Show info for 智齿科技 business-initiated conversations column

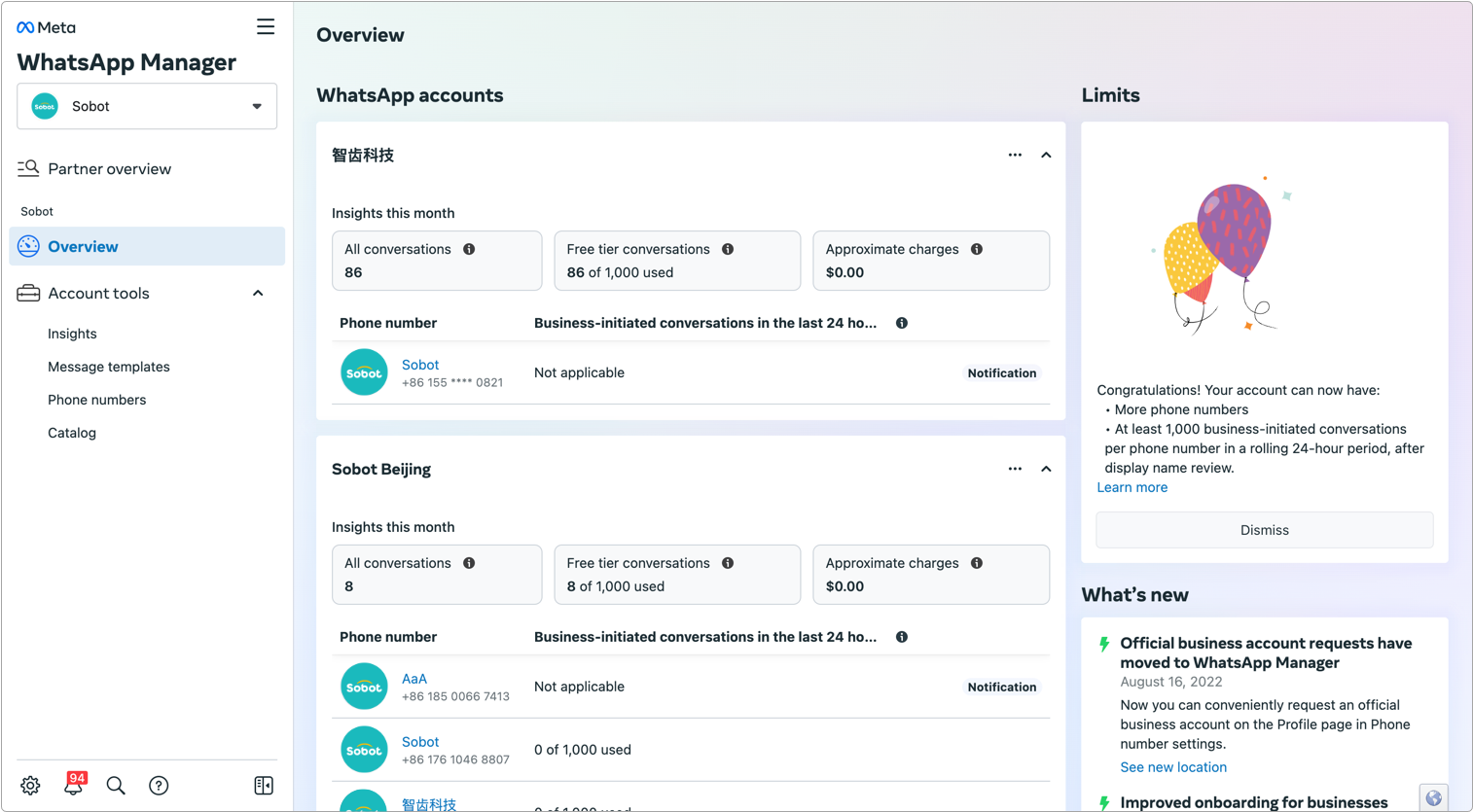(902, 323)
